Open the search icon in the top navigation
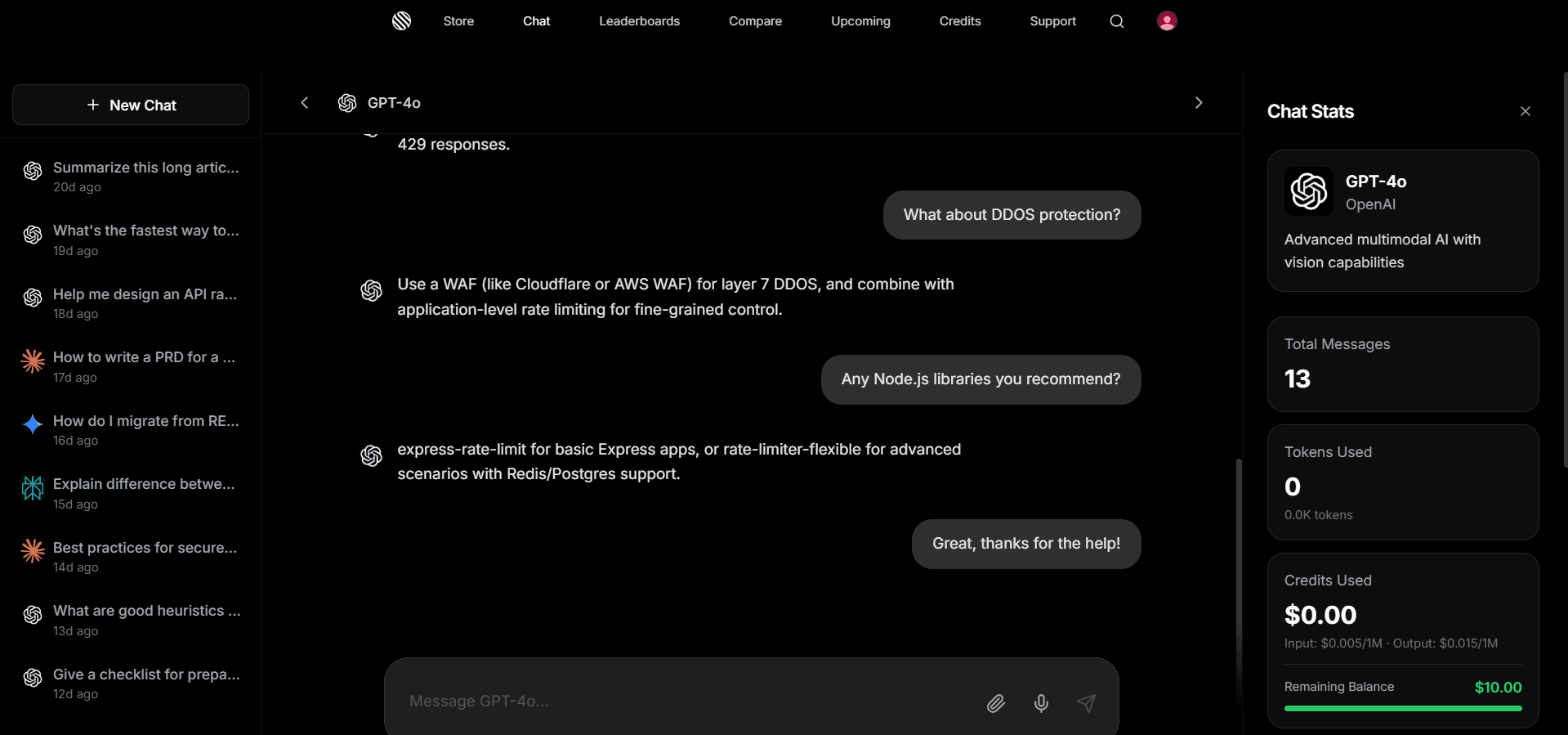 [1117, 21]
